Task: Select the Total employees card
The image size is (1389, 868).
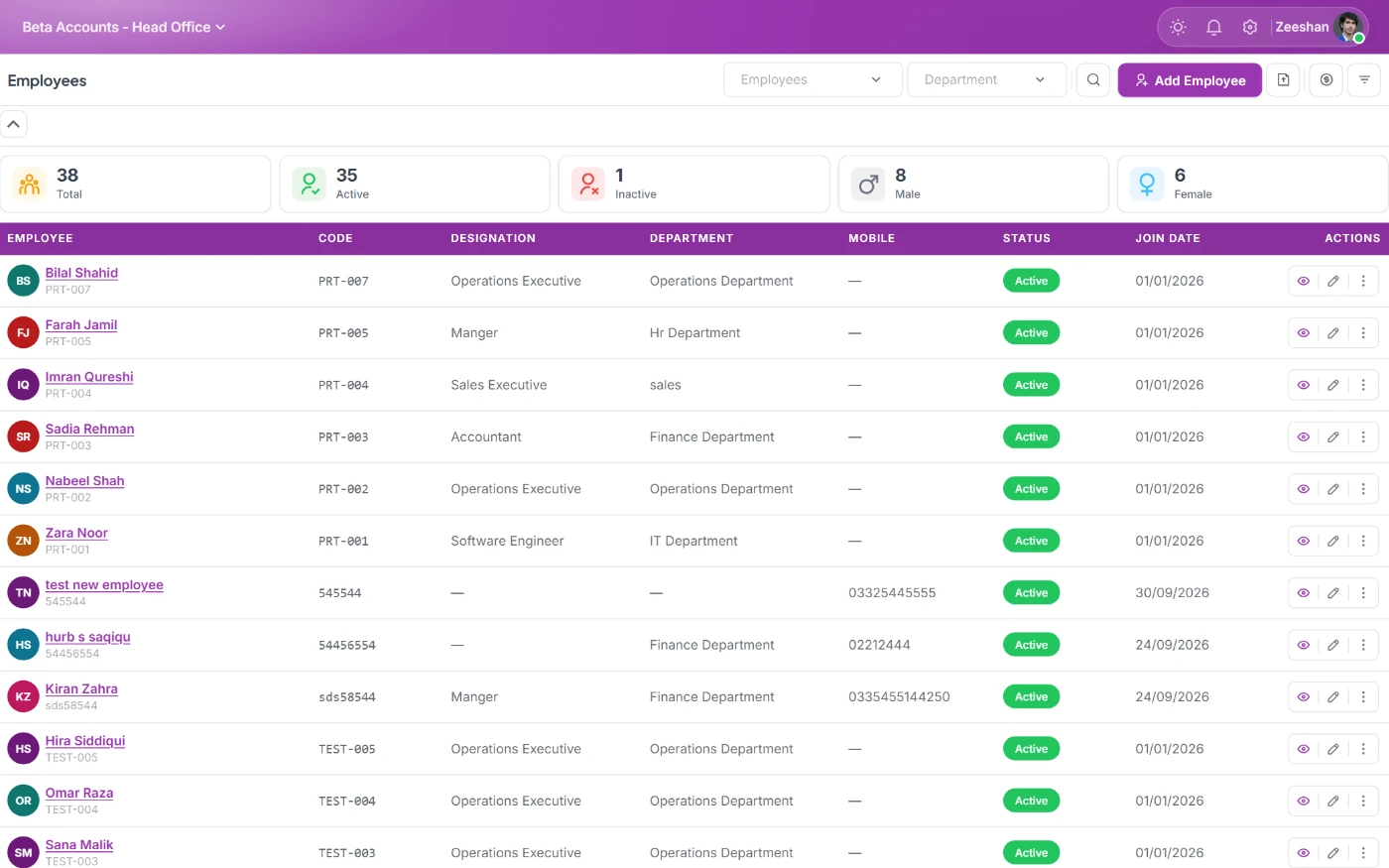Action: 136,184
